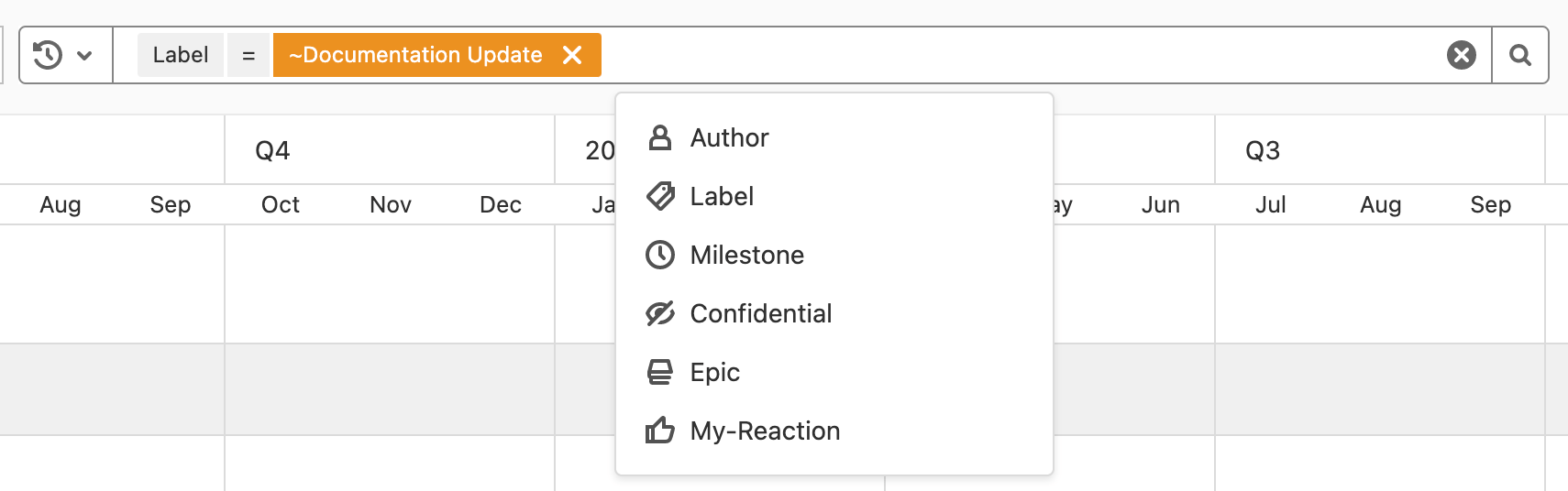Click the Q3 quarter header

[x=1262, y=150]
